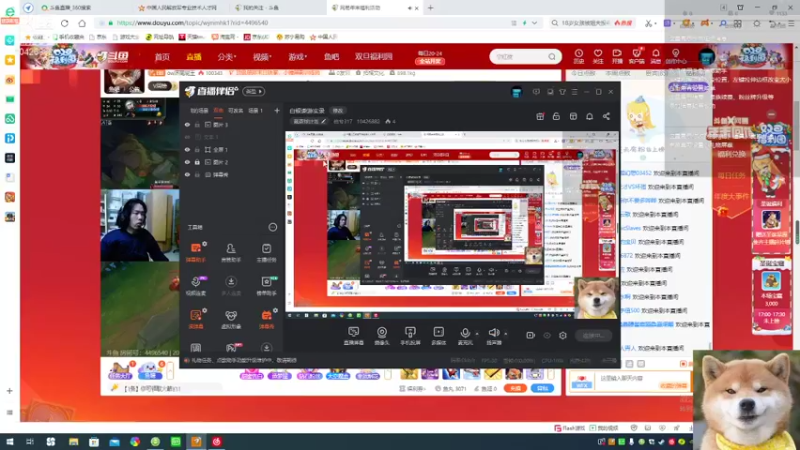Add a new scene with the plus button
Viewport: 800px width, 450px height.
tap(277, 110)
